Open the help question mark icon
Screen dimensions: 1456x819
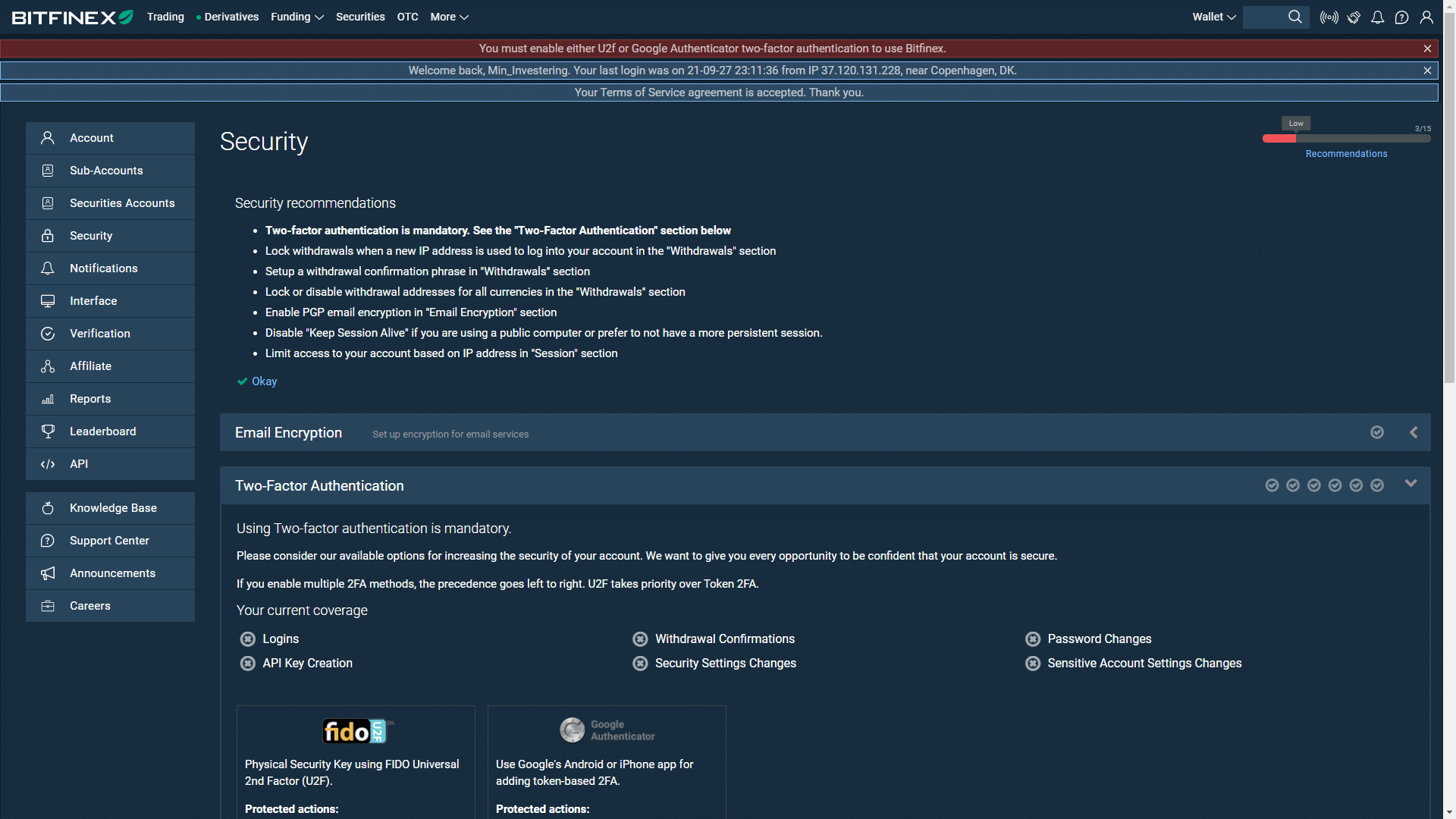[1402, 17]
